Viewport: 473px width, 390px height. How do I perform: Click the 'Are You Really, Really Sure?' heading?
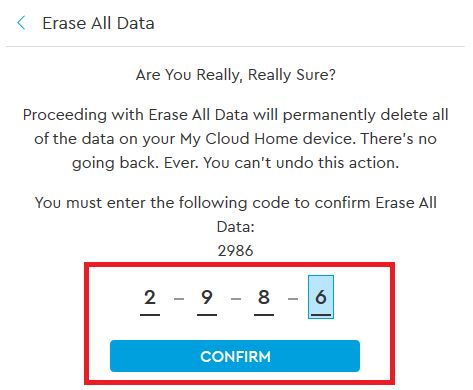tap(236, 75)
